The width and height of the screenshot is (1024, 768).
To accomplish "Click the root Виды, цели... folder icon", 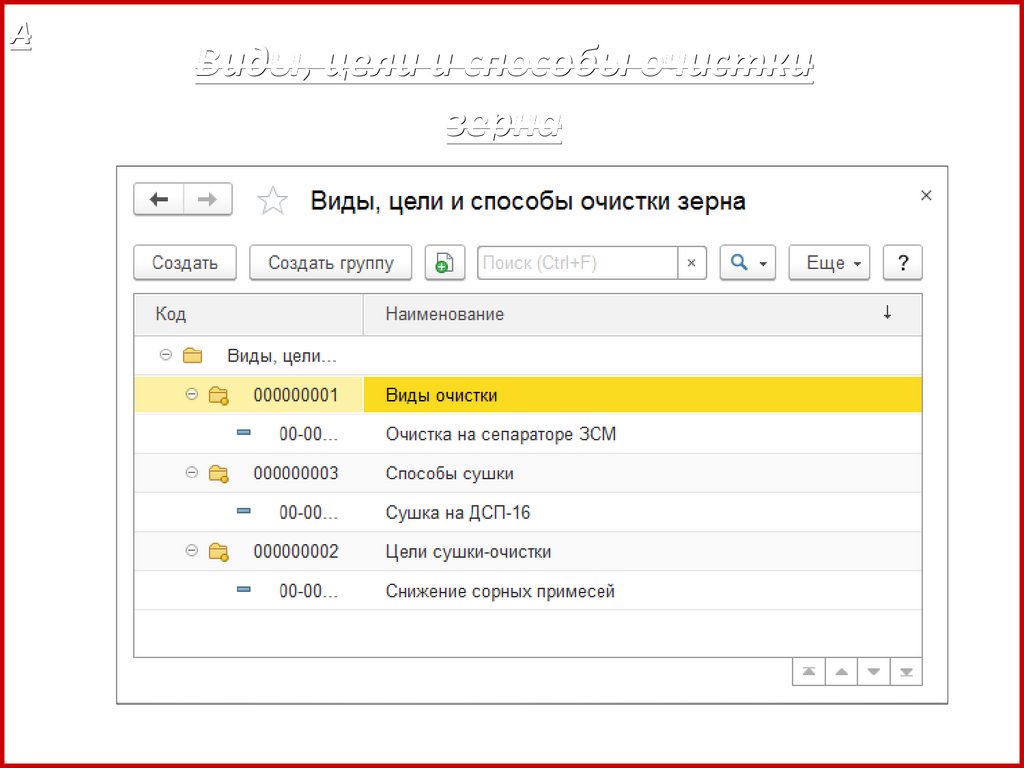I will (192, 356).
